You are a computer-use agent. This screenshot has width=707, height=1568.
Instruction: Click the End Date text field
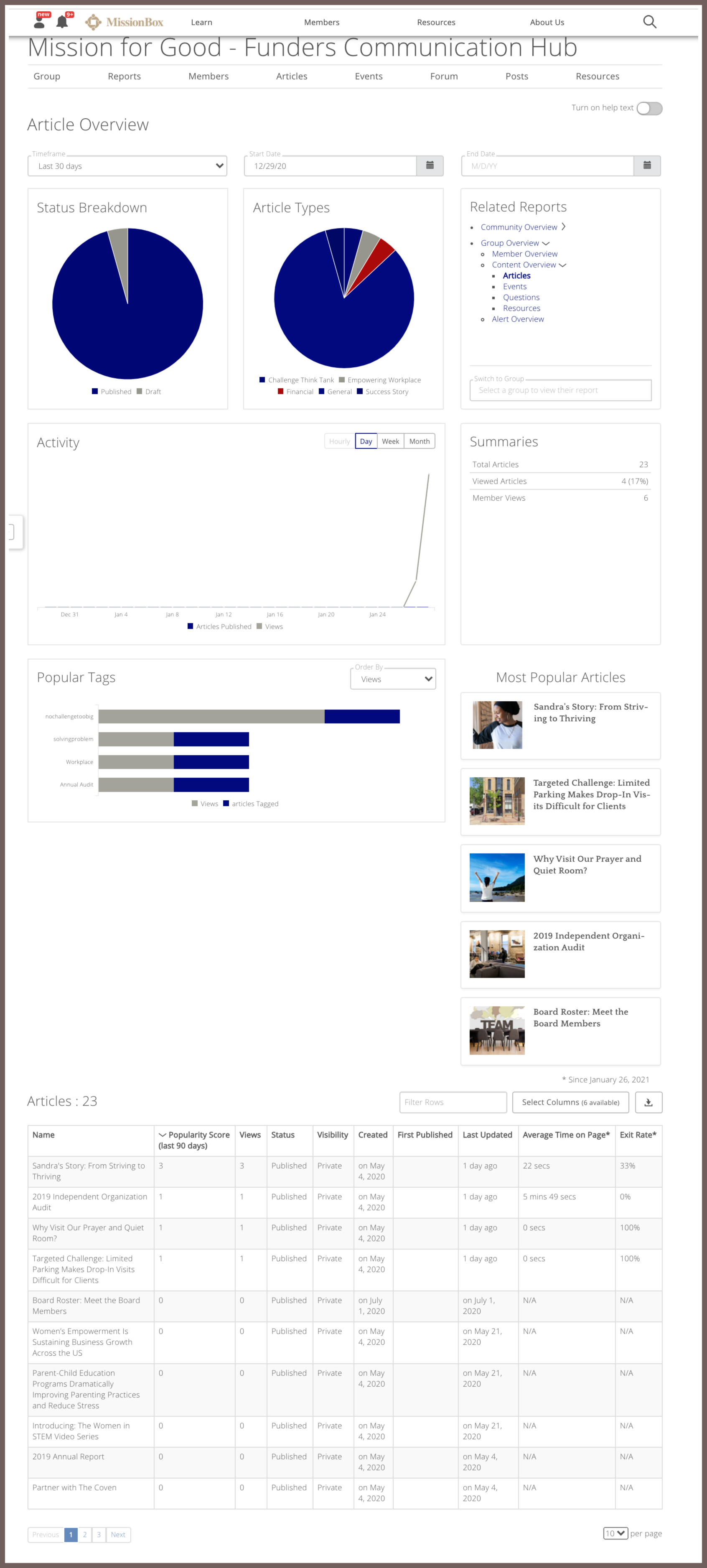click(547, 165)
